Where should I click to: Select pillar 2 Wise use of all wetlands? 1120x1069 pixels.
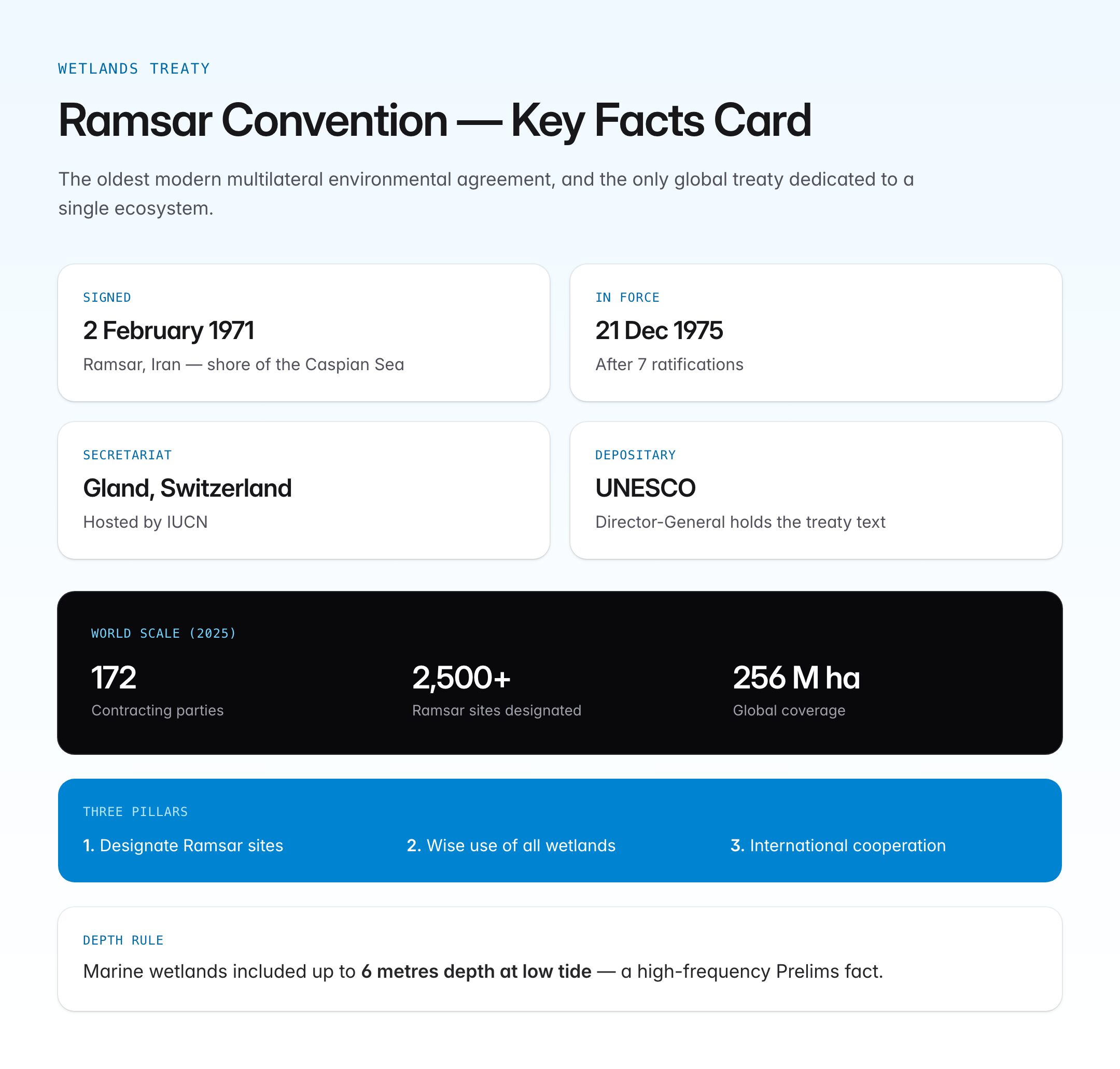[511, 845]
